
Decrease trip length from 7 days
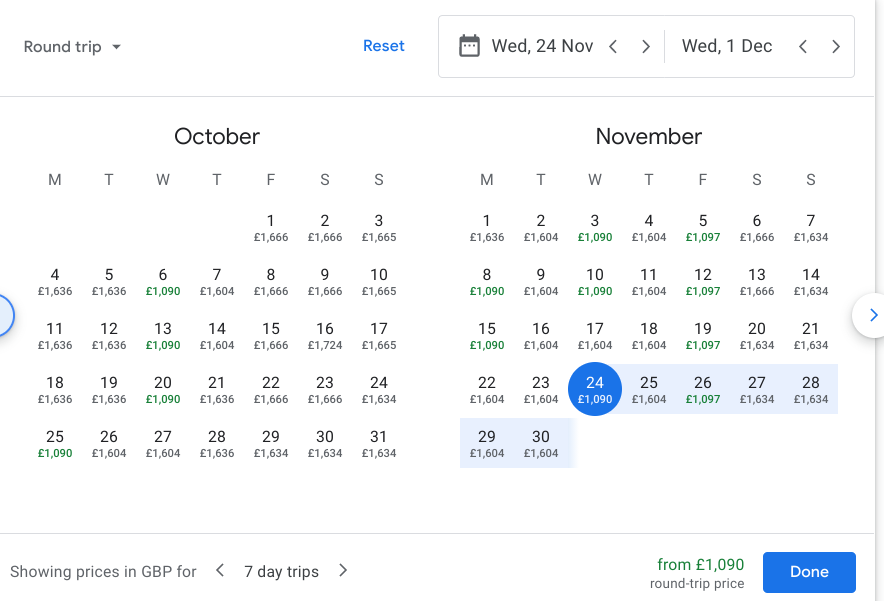(220, 571)
